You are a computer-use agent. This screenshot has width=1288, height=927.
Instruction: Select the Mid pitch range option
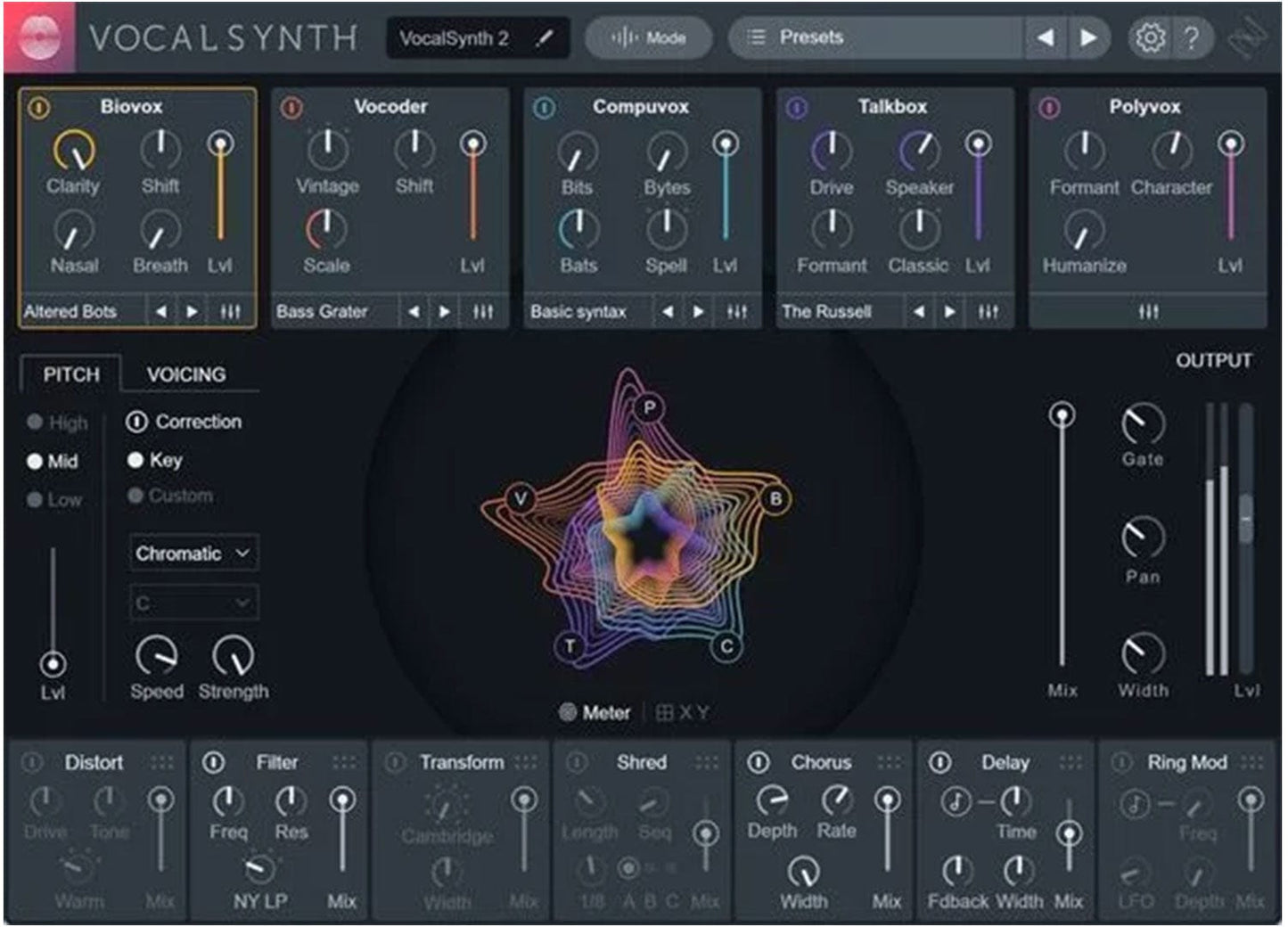click(53, 461)
